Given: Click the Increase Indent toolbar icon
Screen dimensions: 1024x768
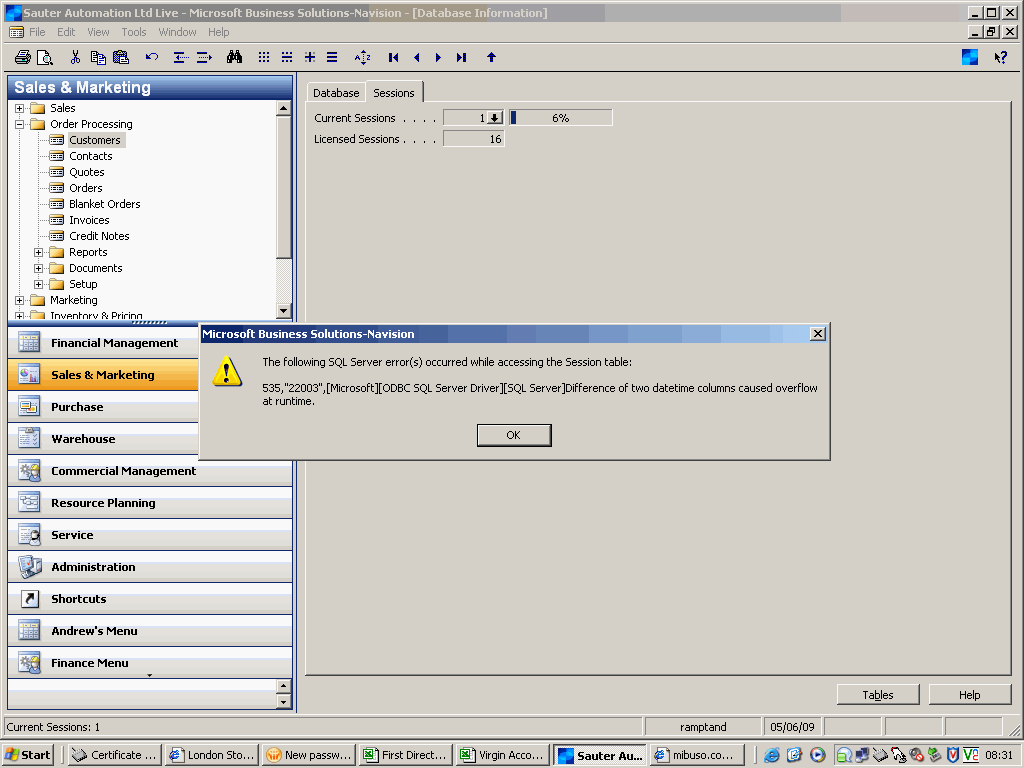Looking at the screenshot, I should pyautogui.click(x=204, y=57).
